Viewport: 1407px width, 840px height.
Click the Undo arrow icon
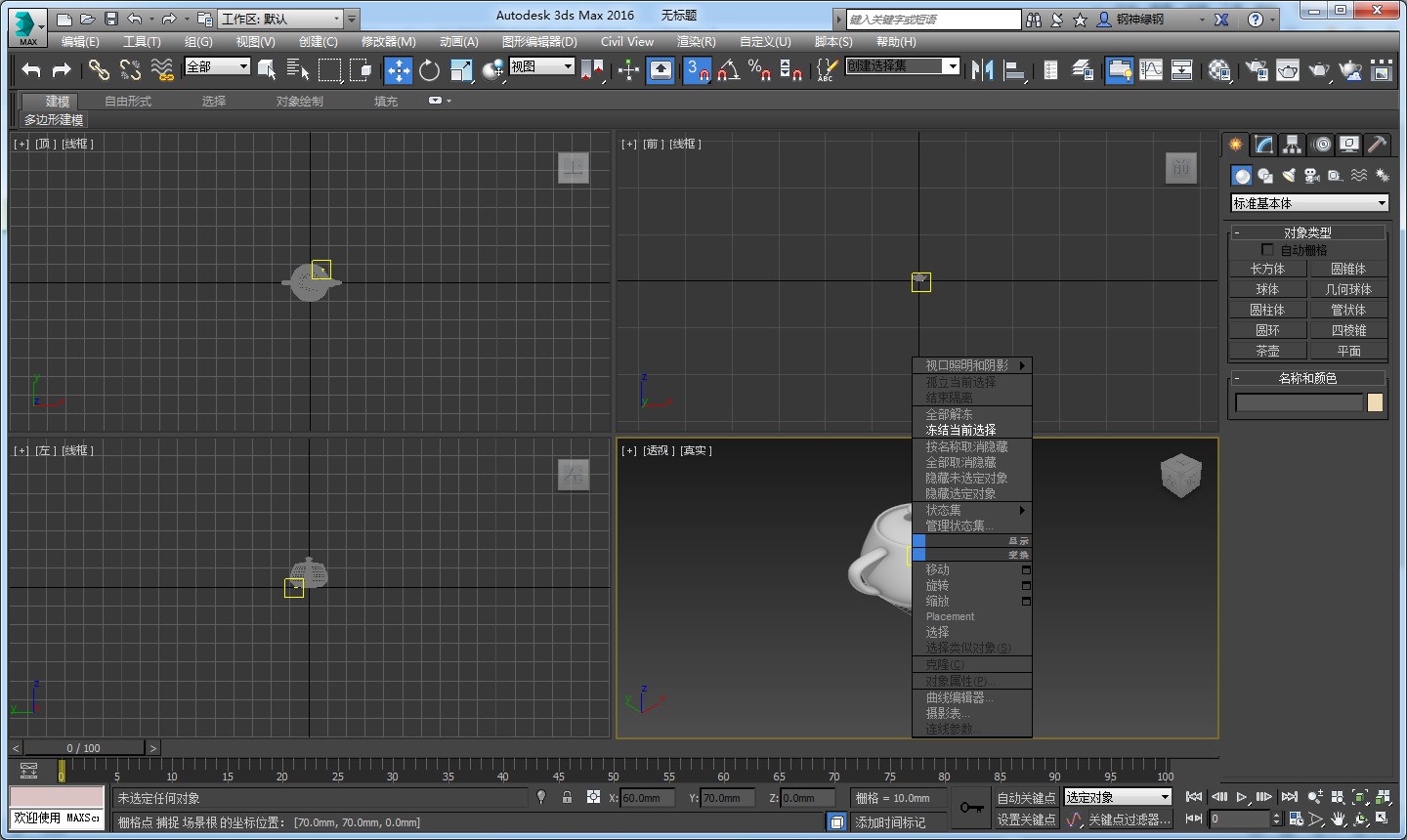(31, 69)
